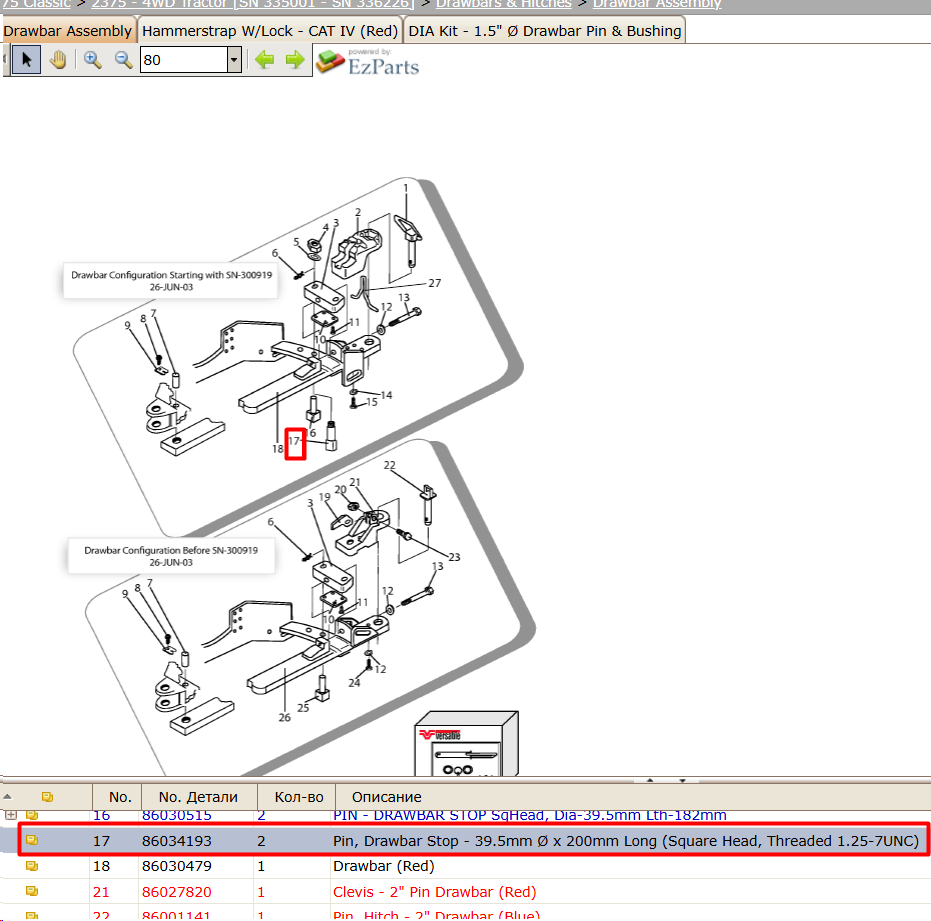The image size is (931, 921).
Task: Click callout 27 in the upper diagram
Action: (x=435, y=283)
